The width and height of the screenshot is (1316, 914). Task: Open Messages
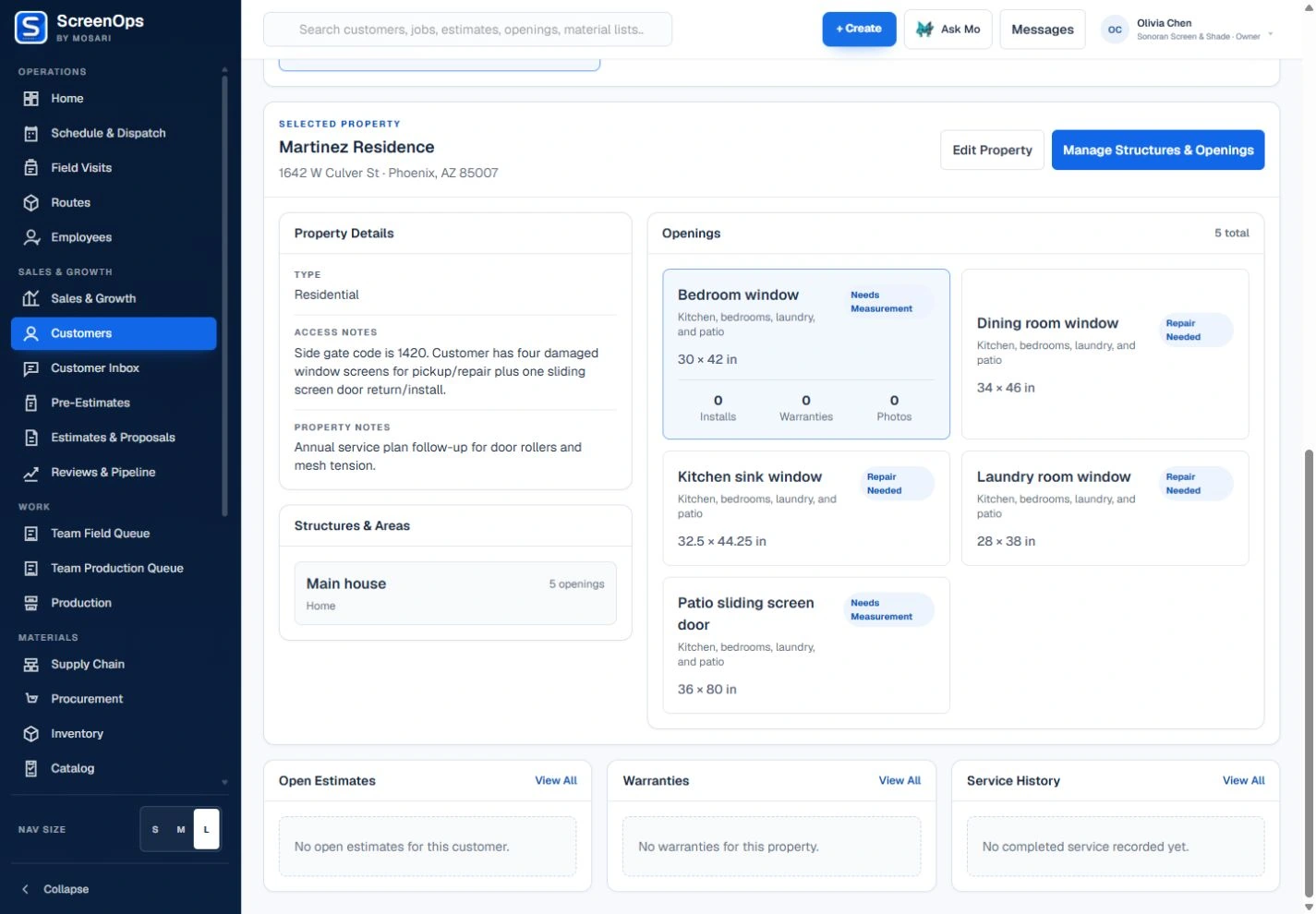tap(1043, 30)
